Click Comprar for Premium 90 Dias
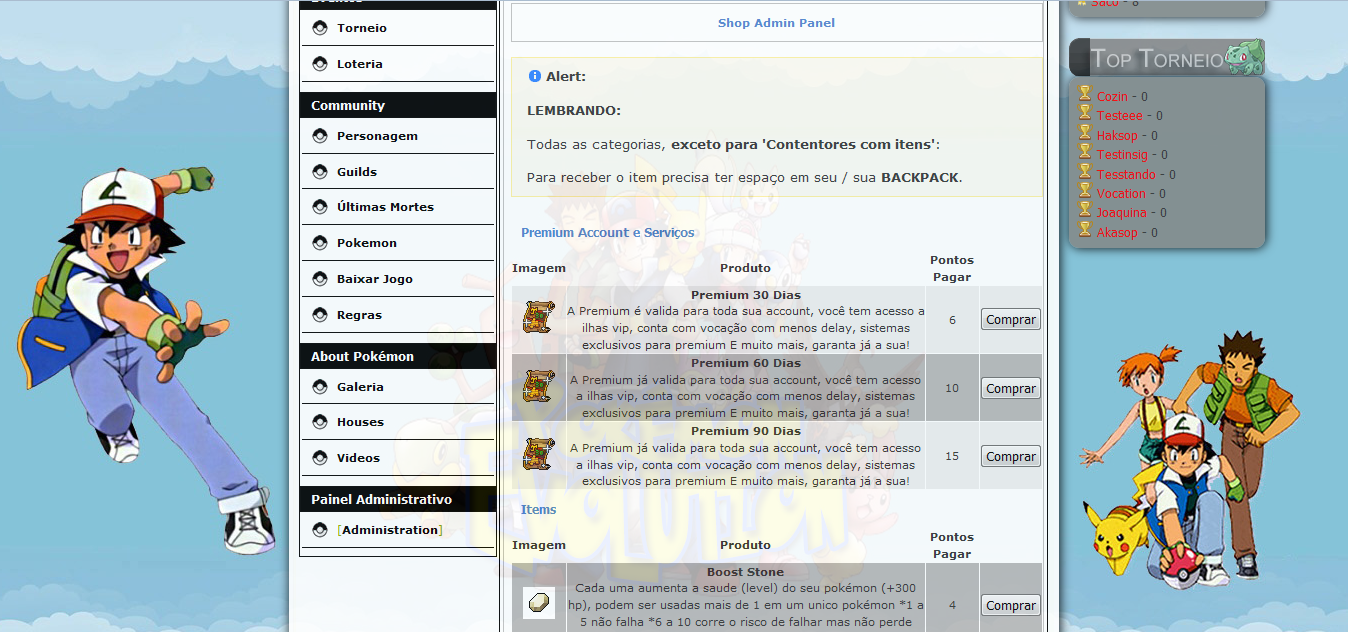This screenshot has height=632, width=1349. (x=1011, y=456)
